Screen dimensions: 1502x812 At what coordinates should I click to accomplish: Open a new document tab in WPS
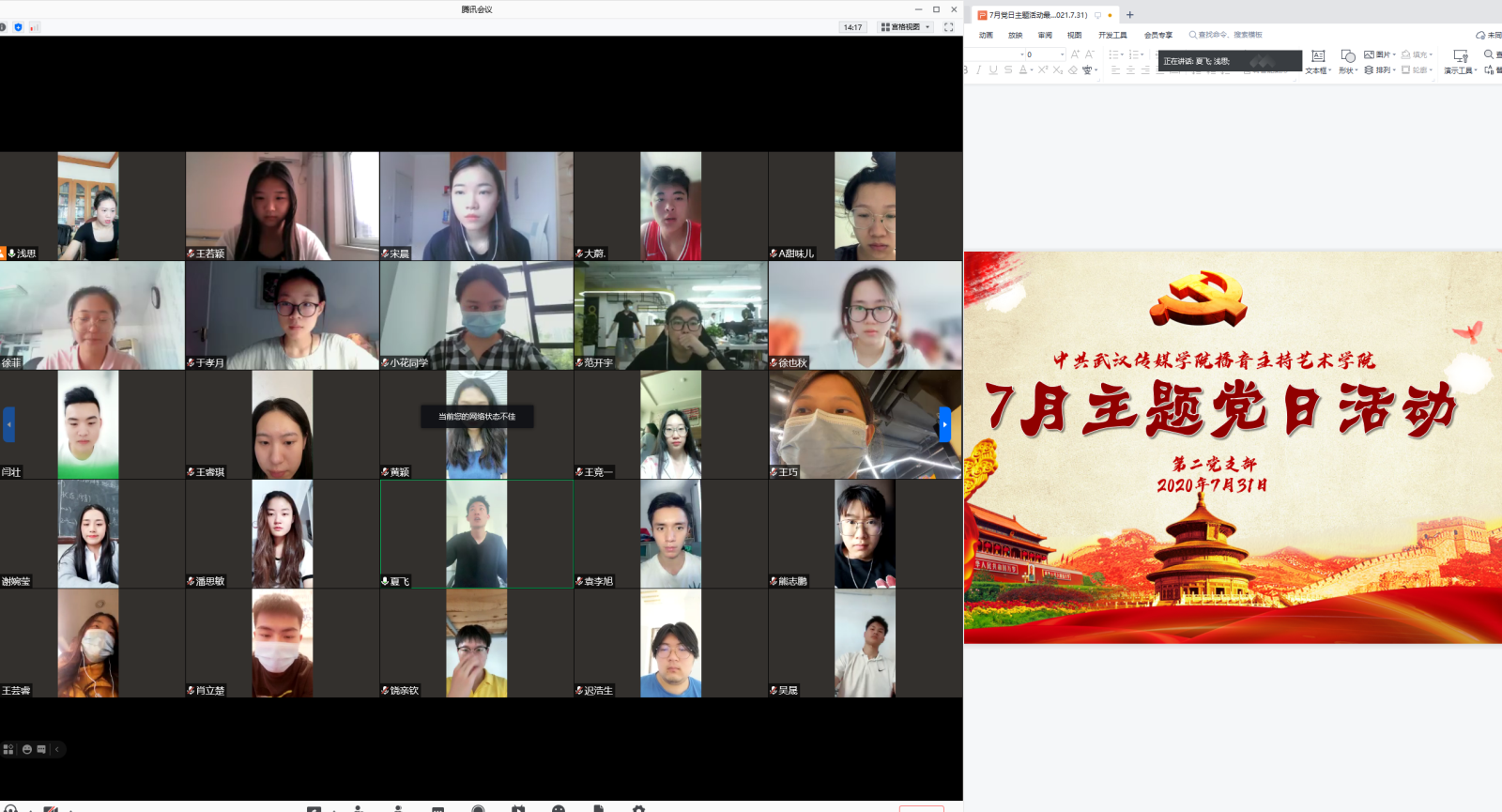coord(1130,15)
